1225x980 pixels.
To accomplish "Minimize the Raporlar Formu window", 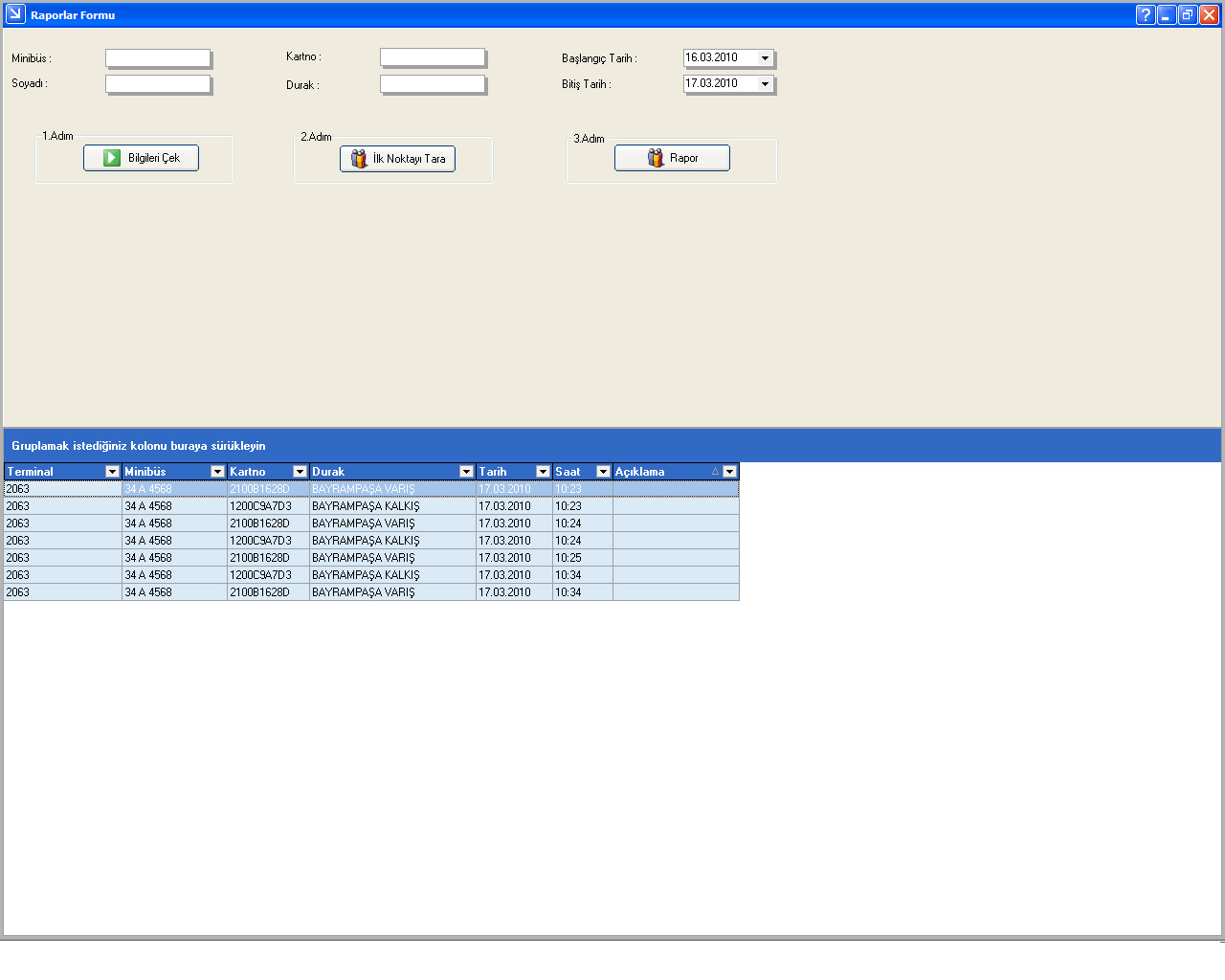I will tap(1167, 14).
